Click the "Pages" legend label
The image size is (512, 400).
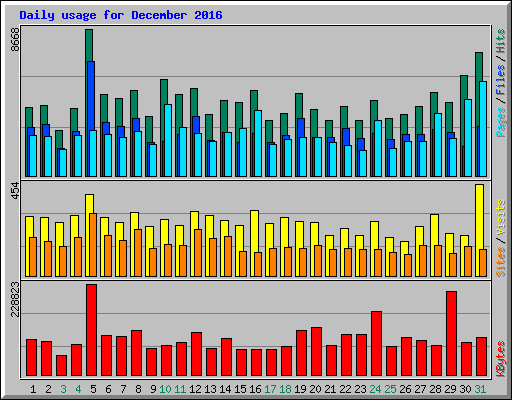tap(501, 122)
